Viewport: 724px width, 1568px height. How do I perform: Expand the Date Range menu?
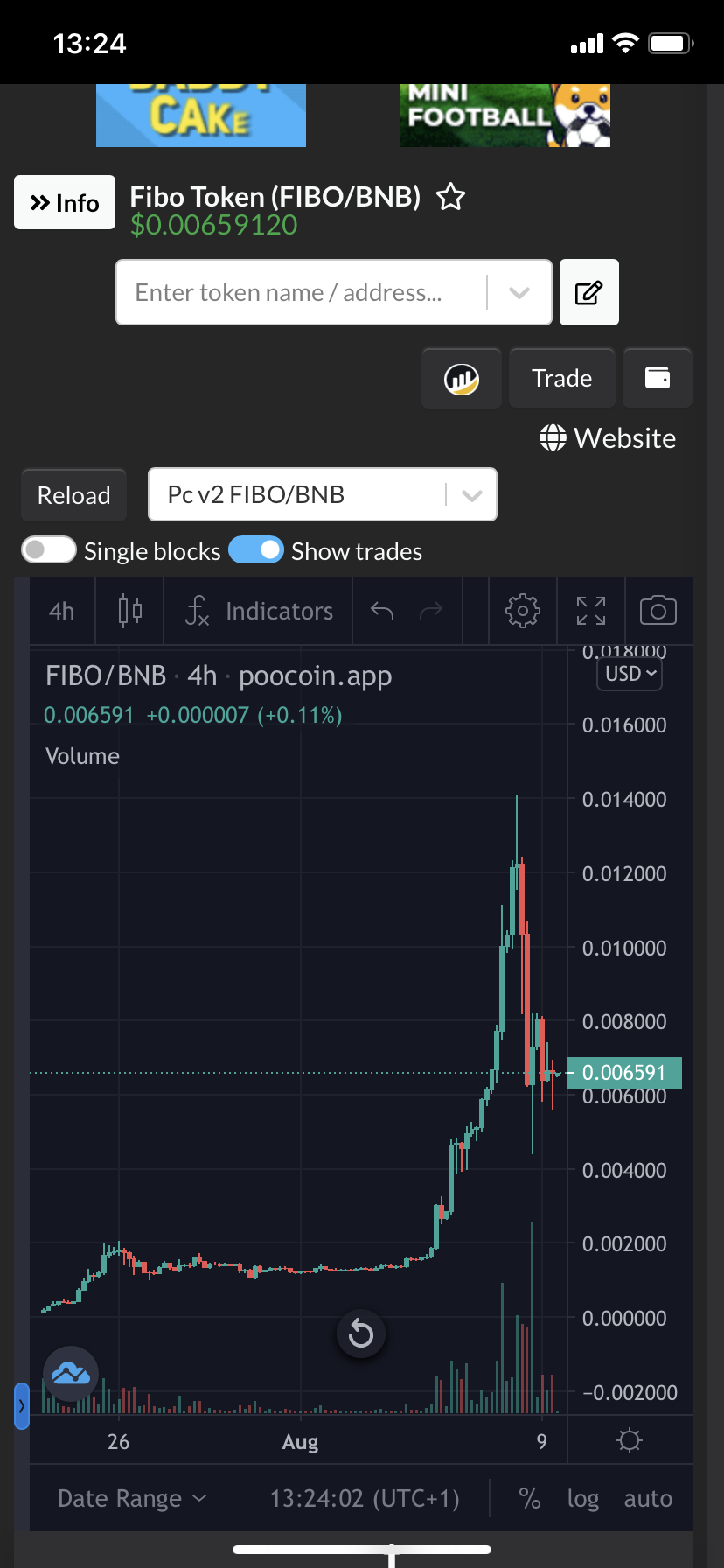coord(132,1499)
